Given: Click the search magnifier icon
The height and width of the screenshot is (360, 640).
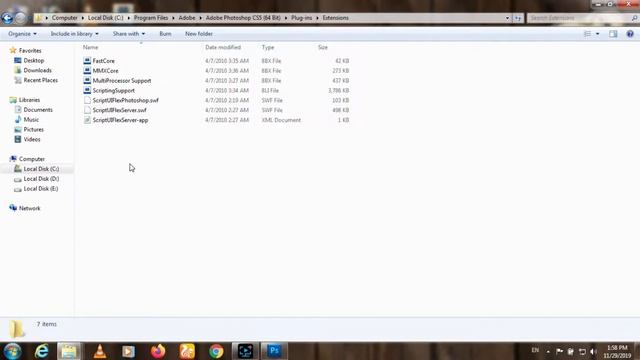Looking at the screenshot, I should click(634, 18).
